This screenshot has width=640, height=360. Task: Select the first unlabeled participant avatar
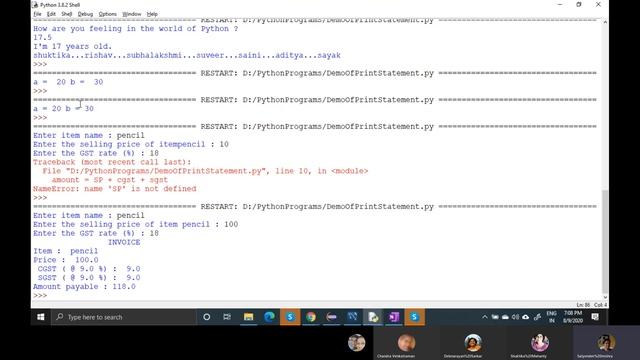pos(356,342)
